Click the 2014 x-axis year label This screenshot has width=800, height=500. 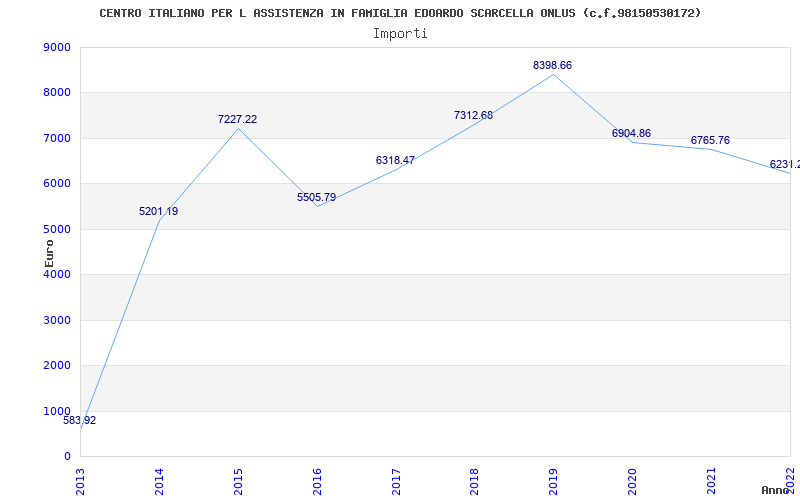(x=159, y=481)
